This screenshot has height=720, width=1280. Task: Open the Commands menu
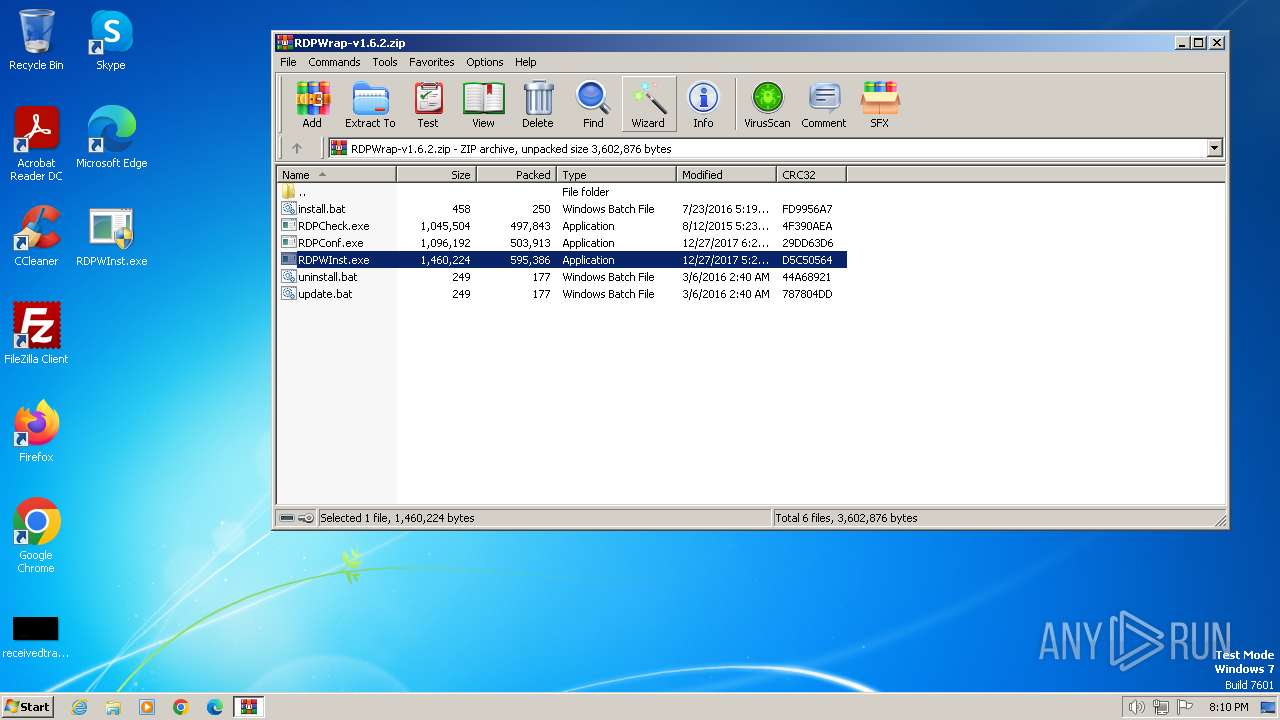click(x=334, y=62)
